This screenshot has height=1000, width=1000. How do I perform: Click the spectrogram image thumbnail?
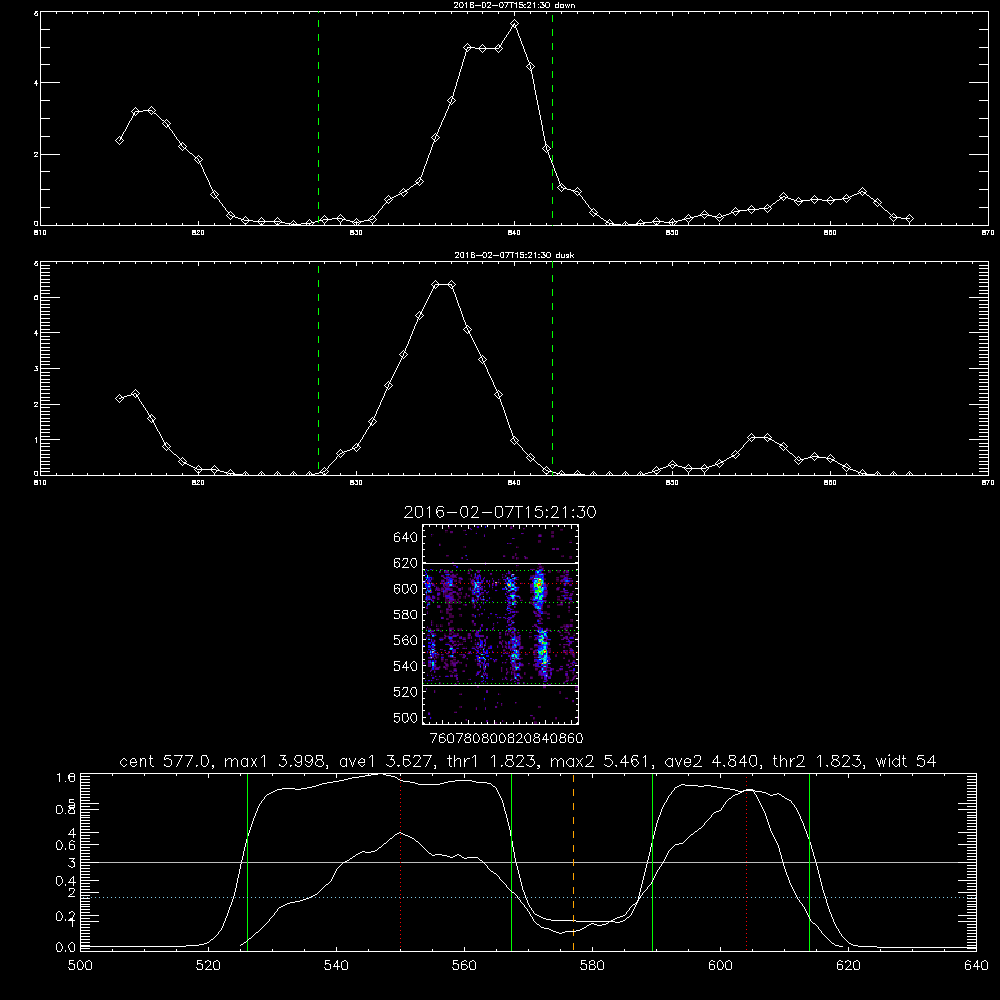click(501, 624)
